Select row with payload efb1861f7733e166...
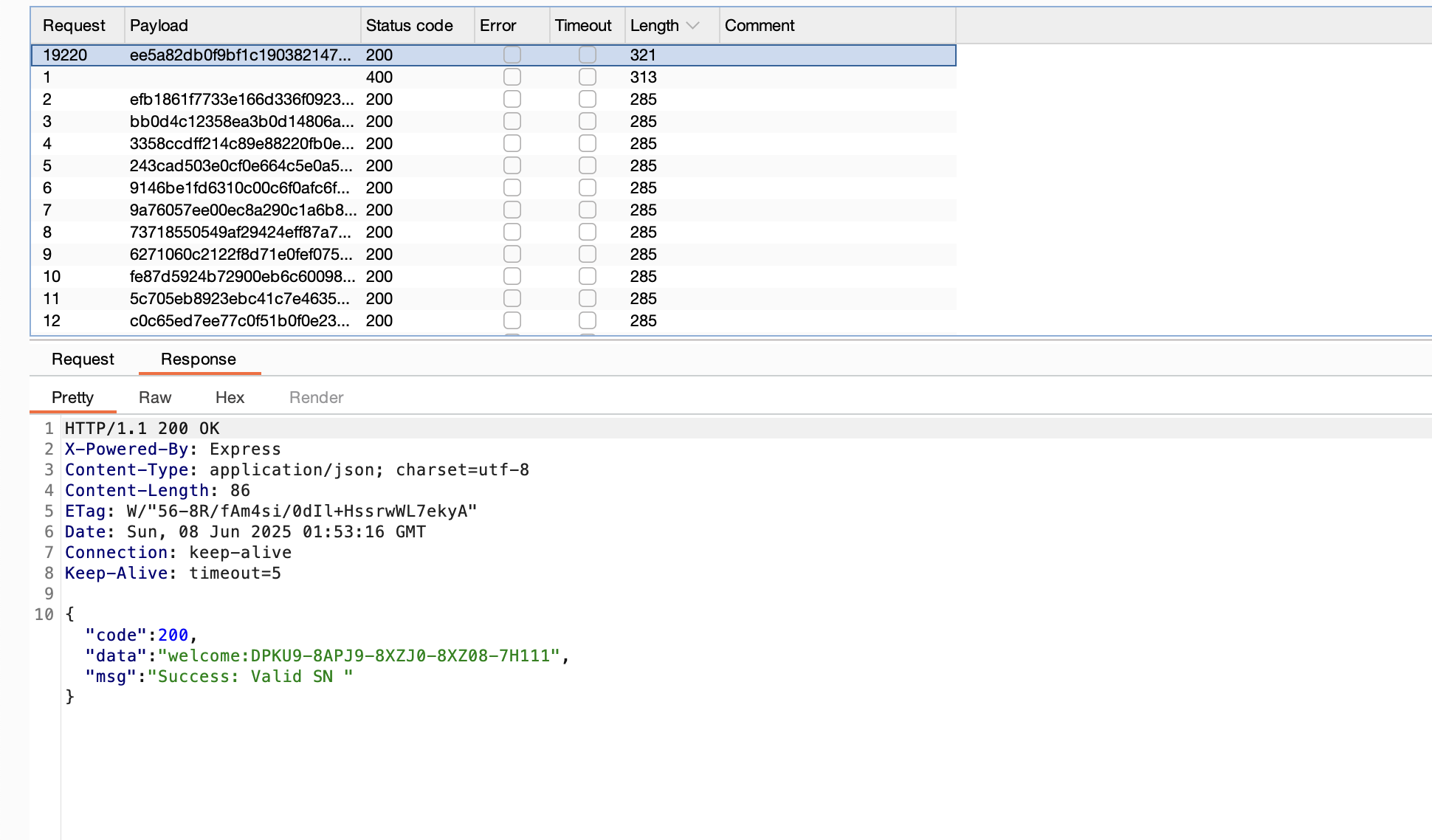The image size is (1432, 840). coord(241,100)
